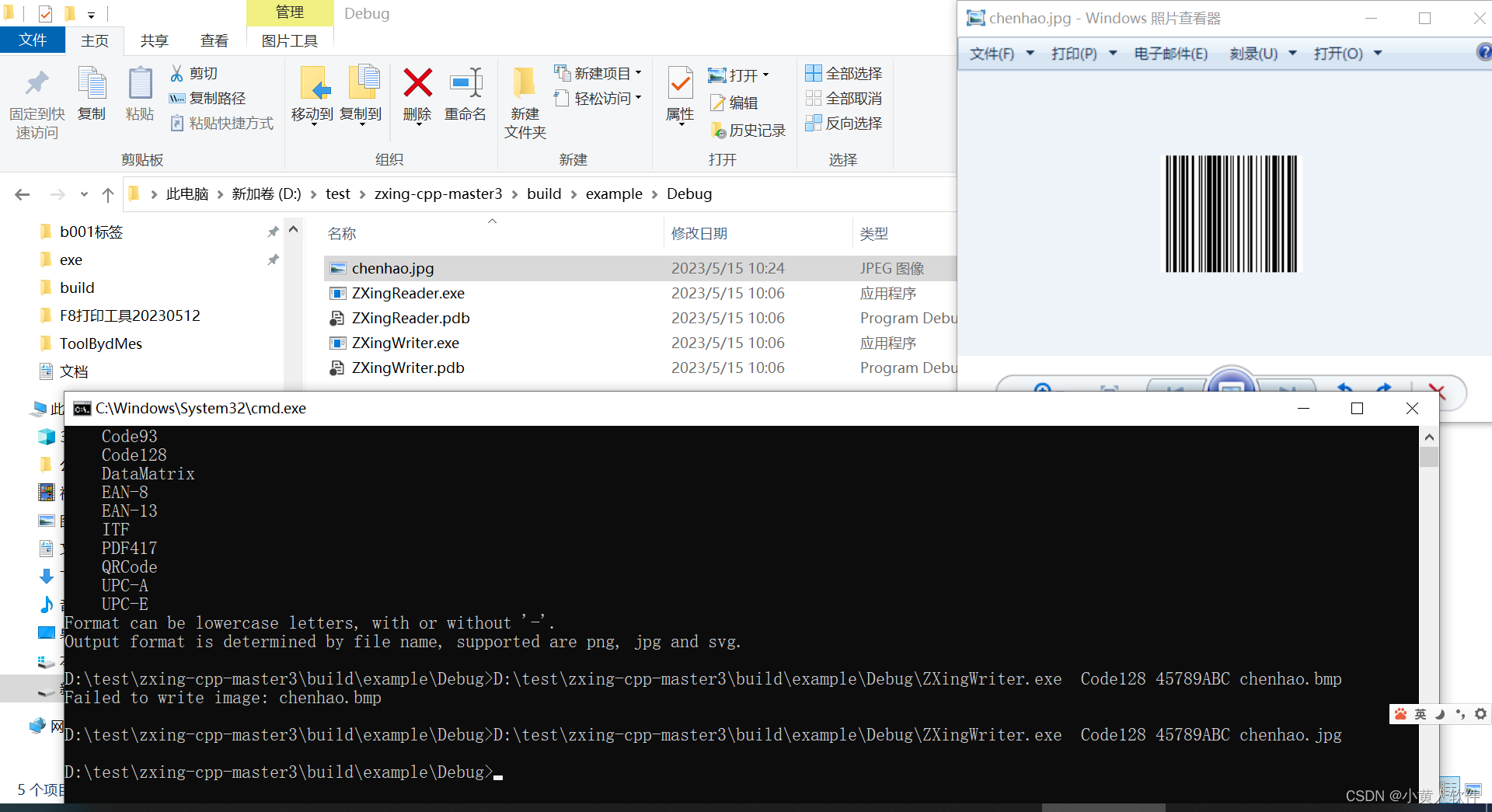Select chenhao.jpg in file list
This screenshot has width=1492, height=812.
(x=640, y=268)
